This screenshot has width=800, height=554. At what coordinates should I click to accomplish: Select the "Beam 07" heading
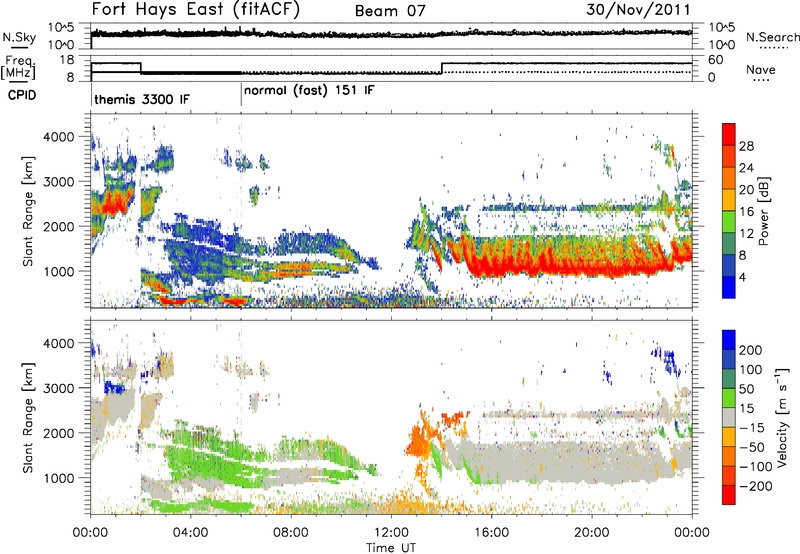[x=390, y=11]
